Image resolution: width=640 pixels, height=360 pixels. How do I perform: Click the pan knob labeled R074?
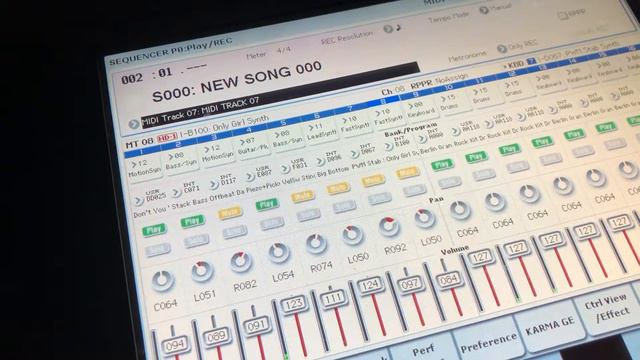point(316,244)
